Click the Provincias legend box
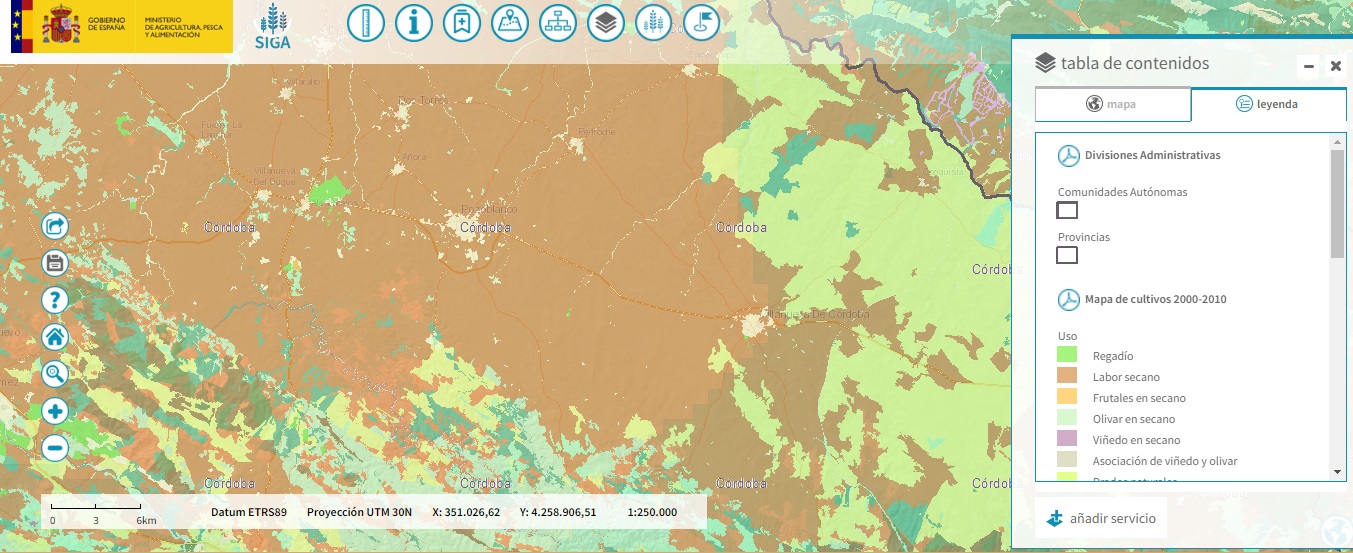This screenshot has width=1353, height=553. point(1067,255)
